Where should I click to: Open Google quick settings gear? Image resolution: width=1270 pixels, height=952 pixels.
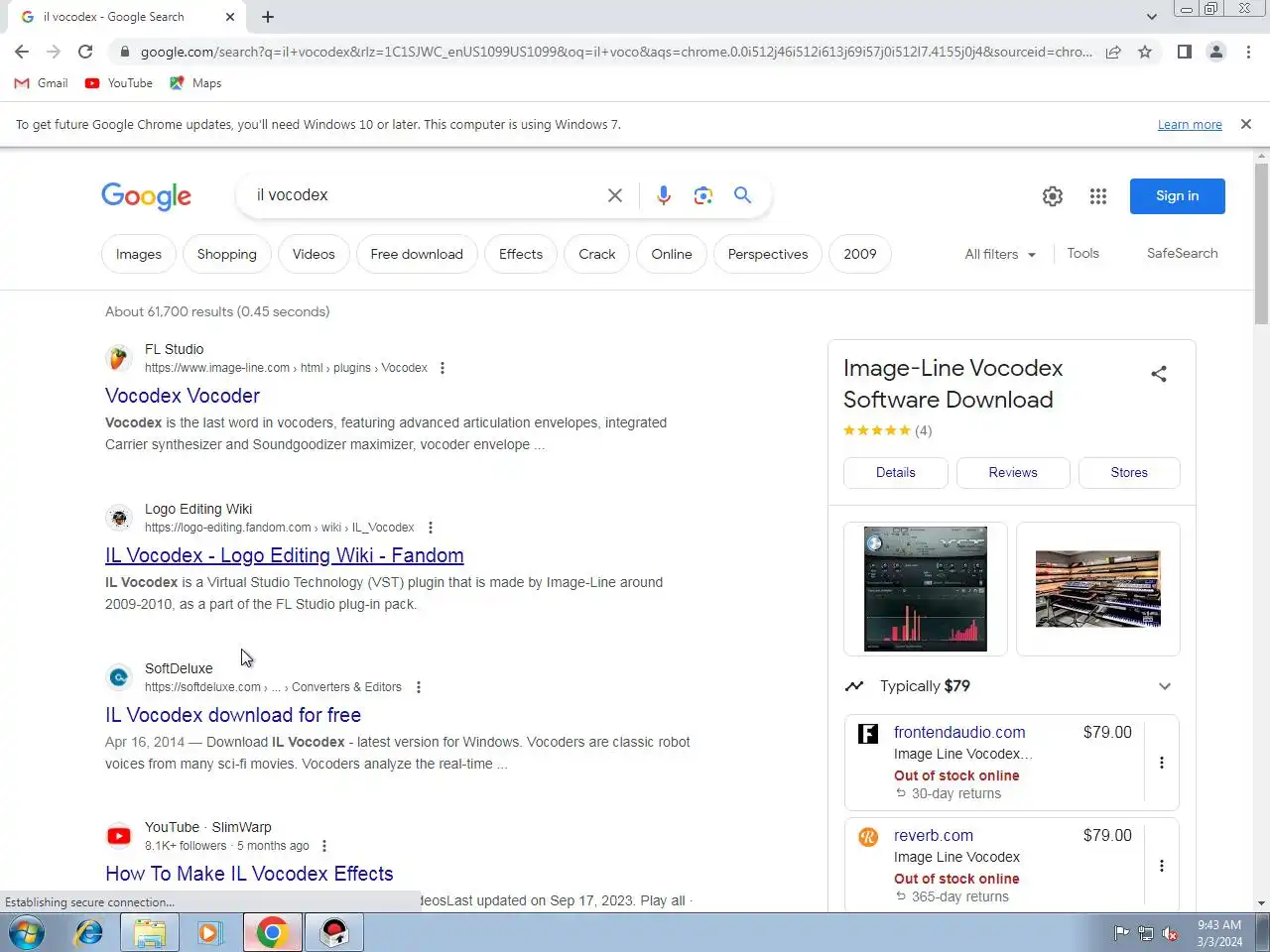coord(1053,196)
